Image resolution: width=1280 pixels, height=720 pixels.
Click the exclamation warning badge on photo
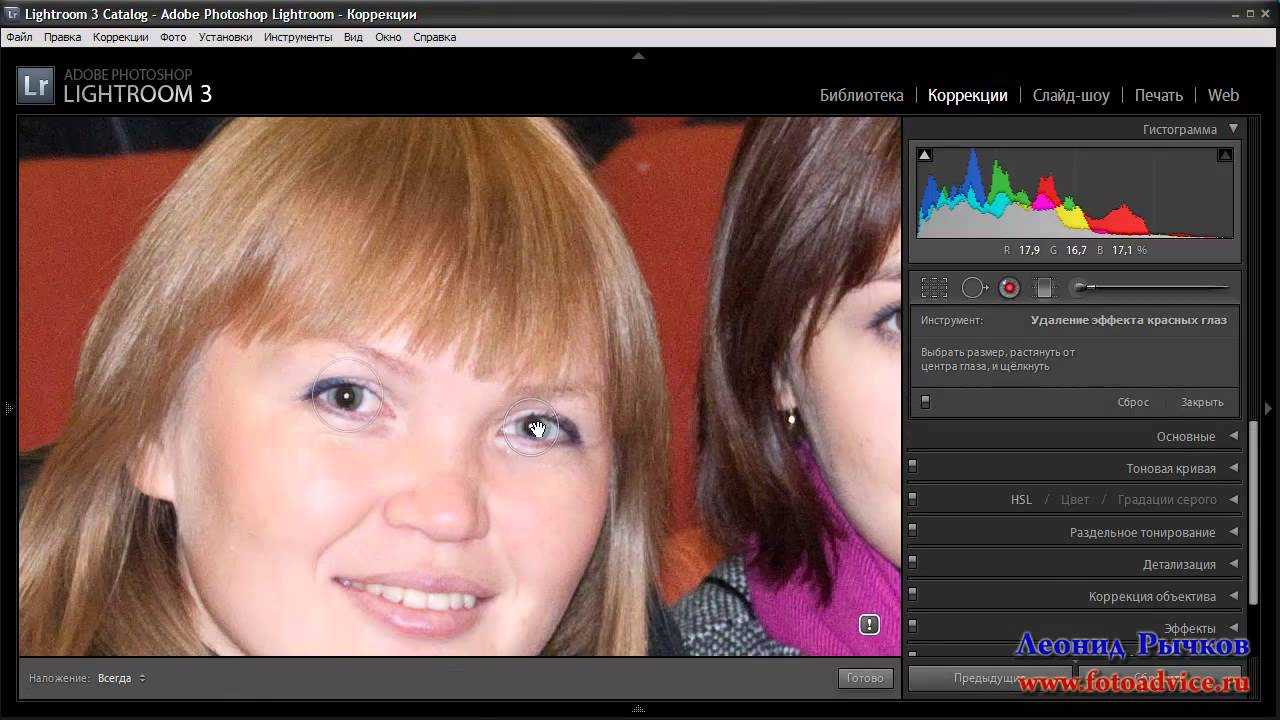(870, 624)
